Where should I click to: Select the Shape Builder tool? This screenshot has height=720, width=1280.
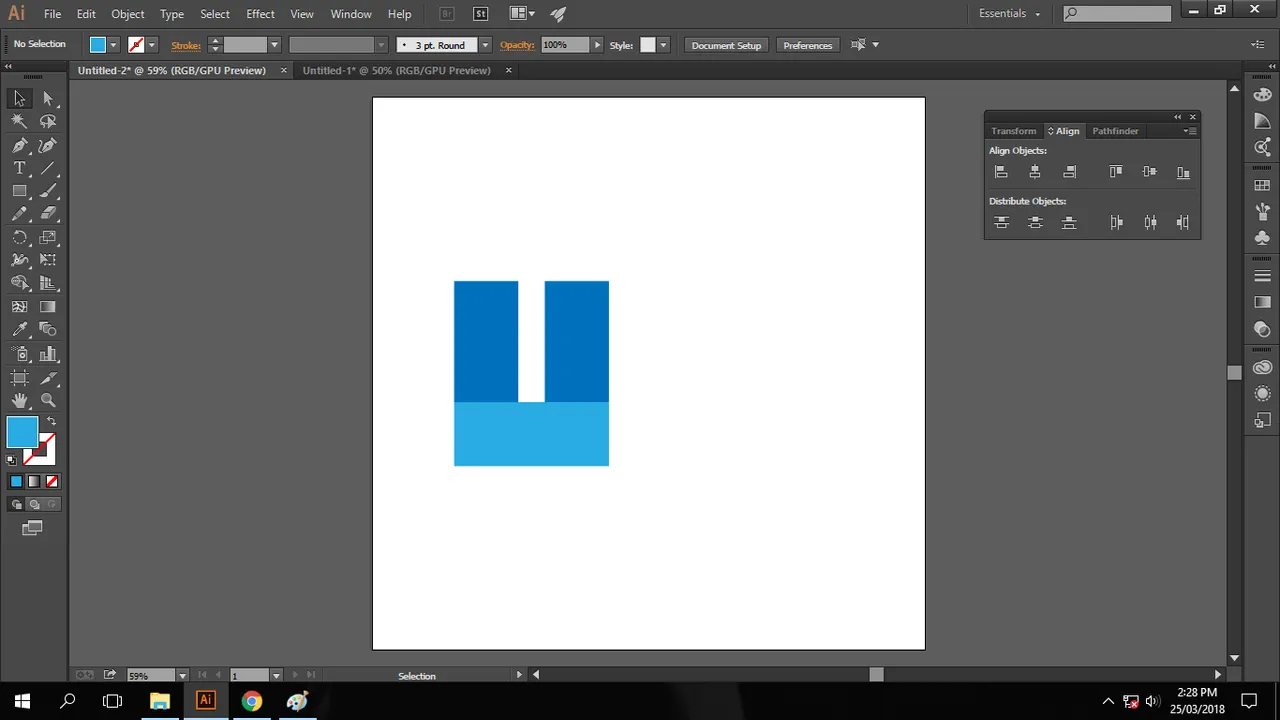[19, 283]
